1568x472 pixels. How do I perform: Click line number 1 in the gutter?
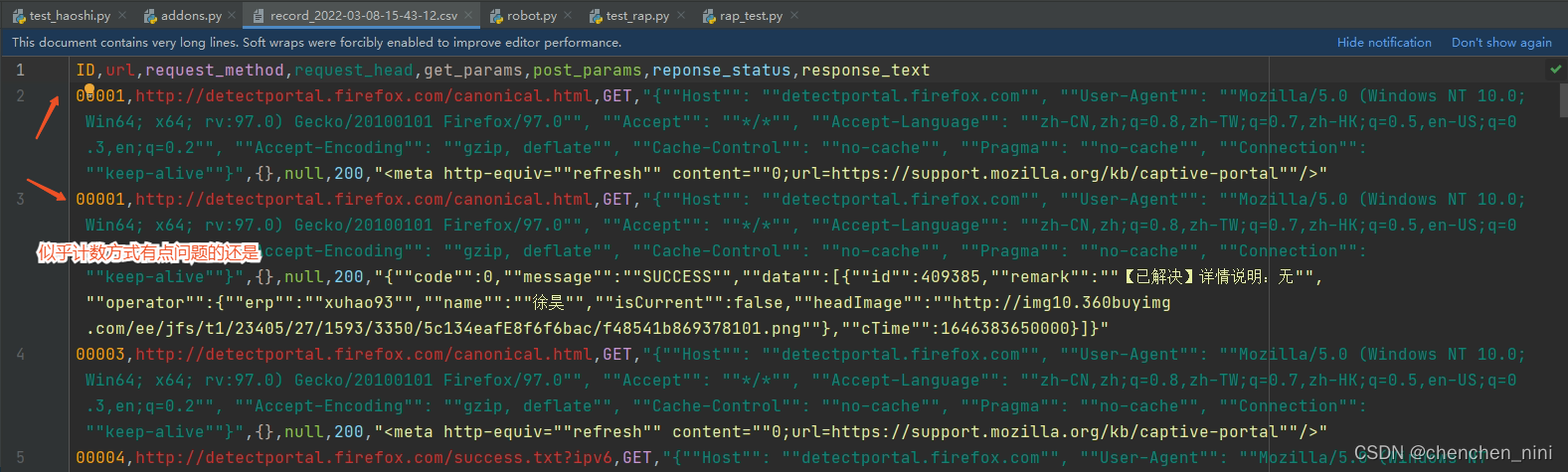click(20, 71)
